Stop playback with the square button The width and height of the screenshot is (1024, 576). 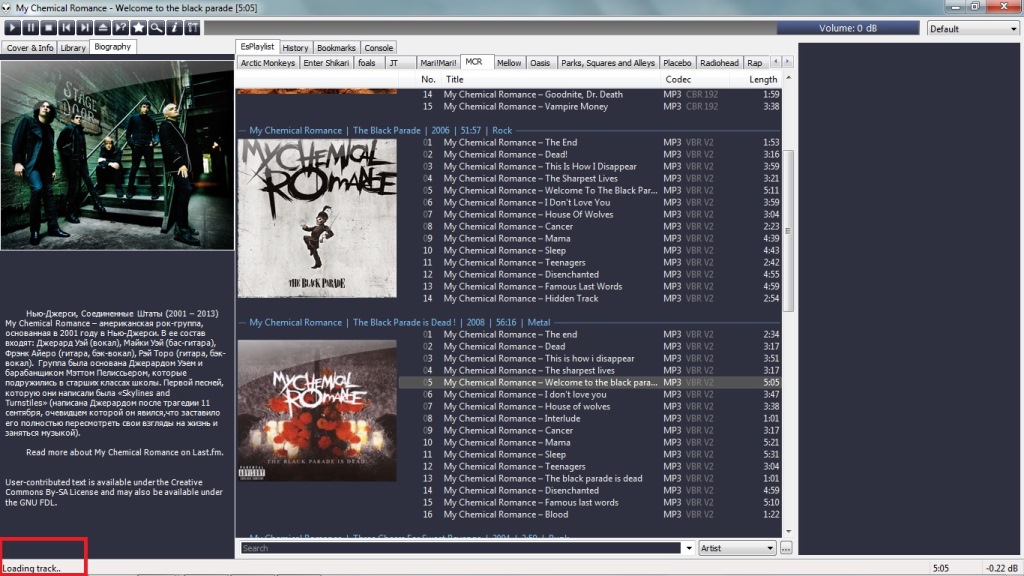pos(48,27)
